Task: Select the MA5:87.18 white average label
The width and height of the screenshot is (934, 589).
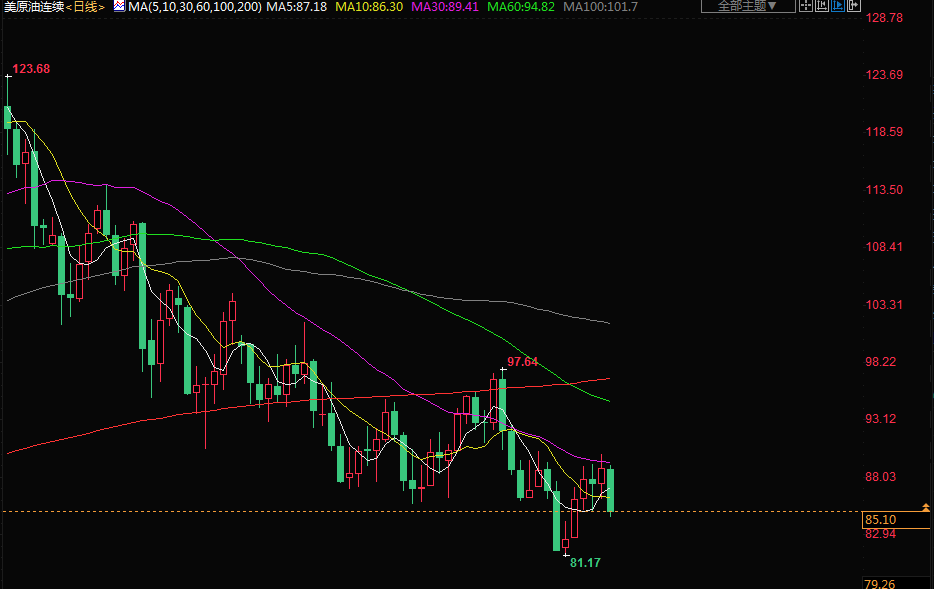Action: coord(296,6)
